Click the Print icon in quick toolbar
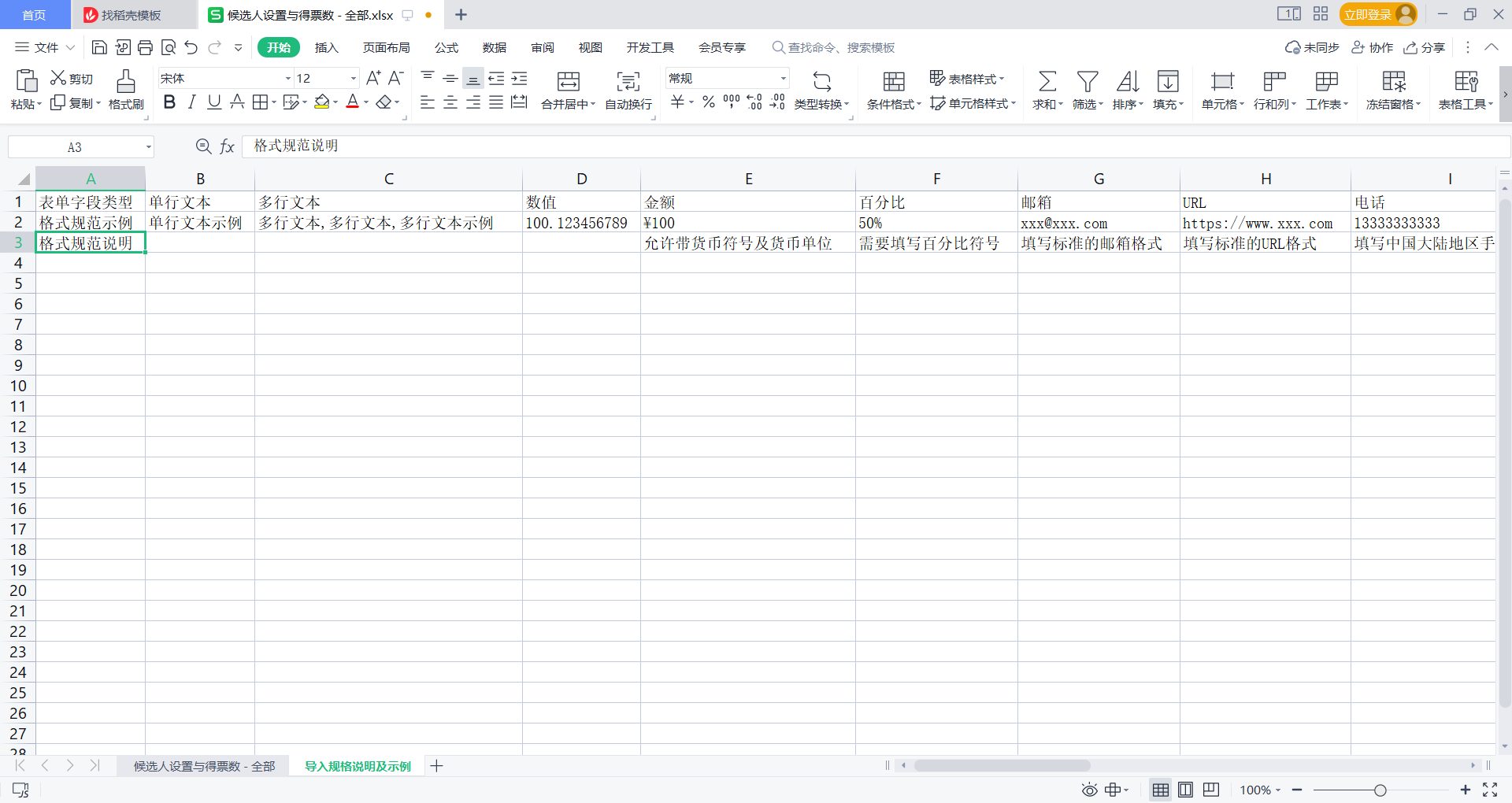This screenshot has width=1512, height=803. pyautogui.click(x=145, y=48)
